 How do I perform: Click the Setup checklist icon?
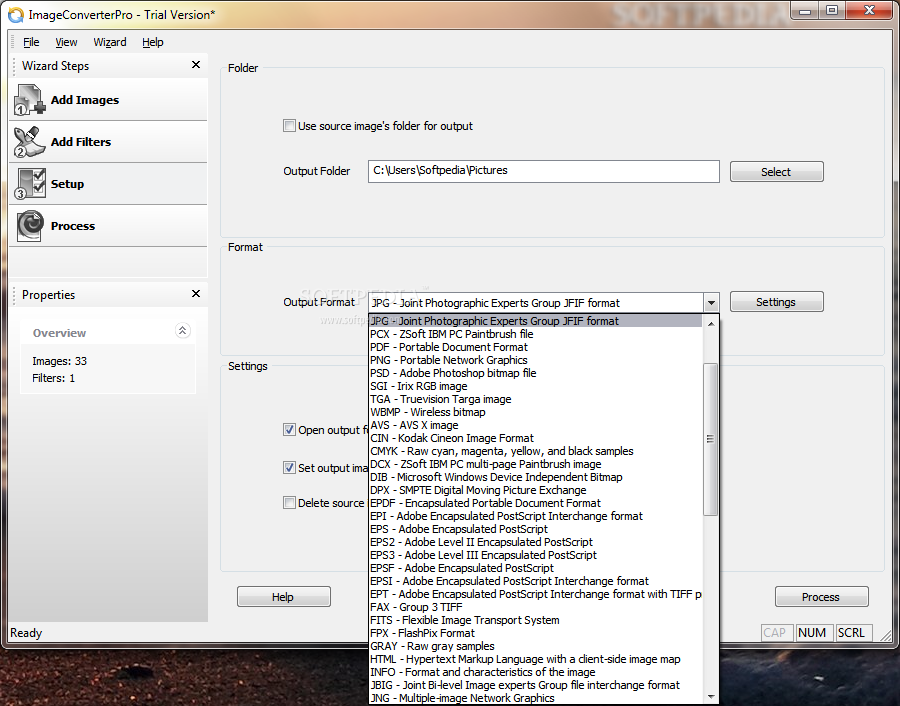(x=30, y=184)
